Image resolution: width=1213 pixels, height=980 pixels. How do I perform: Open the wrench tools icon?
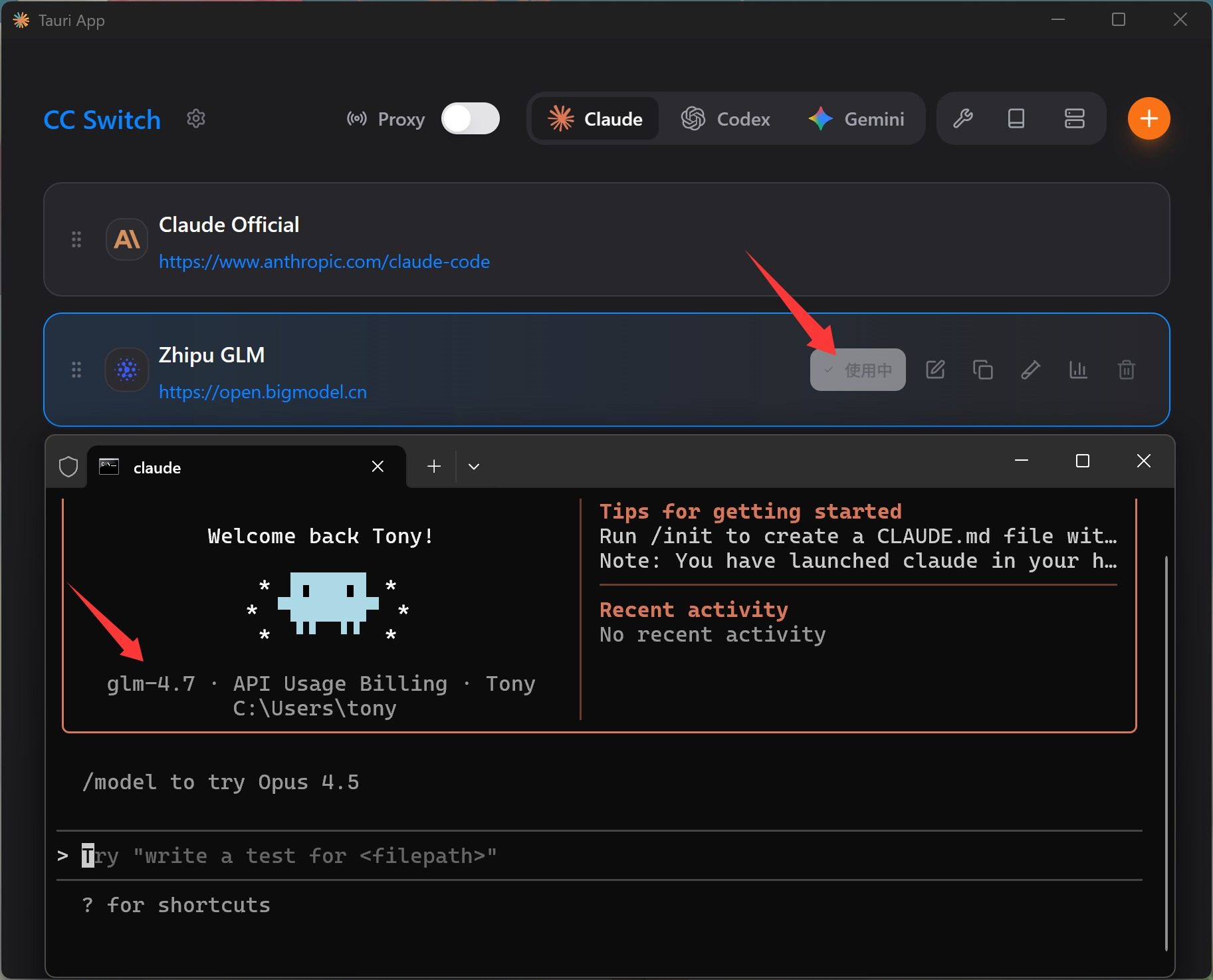[963, 119]
